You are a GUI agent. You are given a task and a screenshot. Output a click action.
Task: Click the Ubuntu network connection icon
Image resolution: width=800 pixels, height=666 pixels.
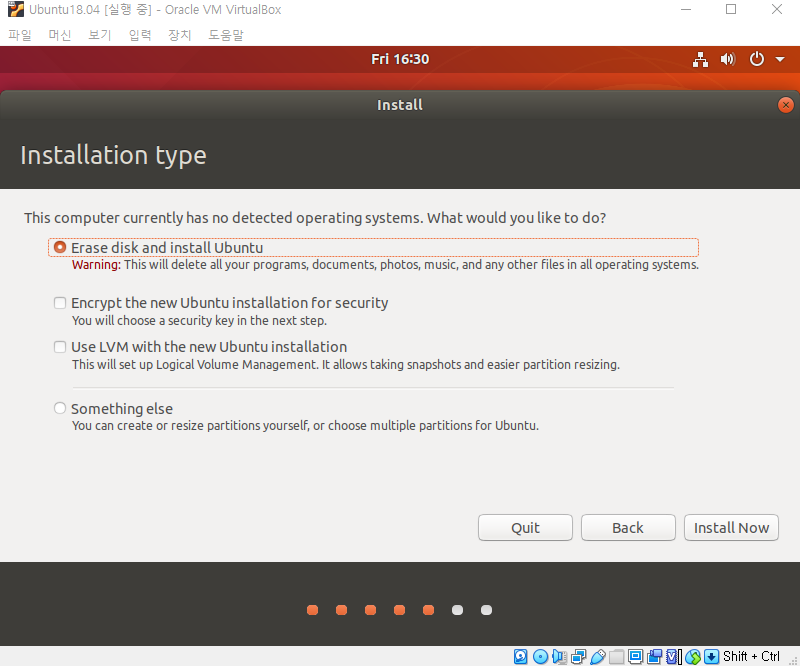click(700, 59)
